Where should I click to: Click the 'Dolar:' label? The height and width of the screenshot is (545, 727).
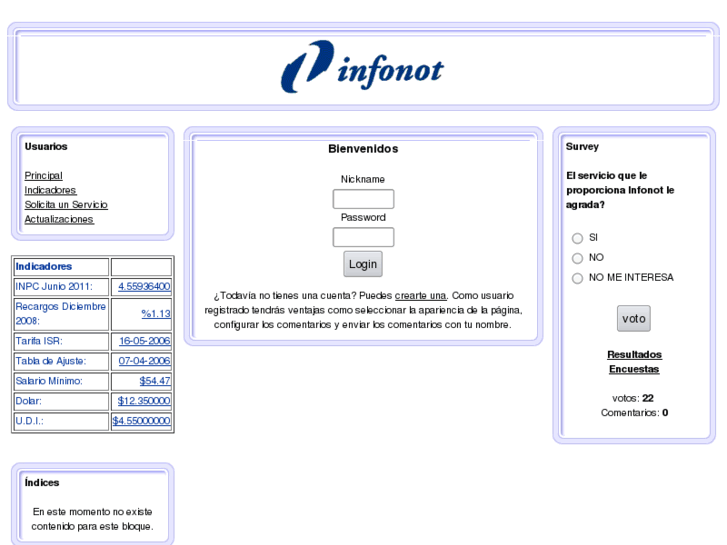[28, 401]
